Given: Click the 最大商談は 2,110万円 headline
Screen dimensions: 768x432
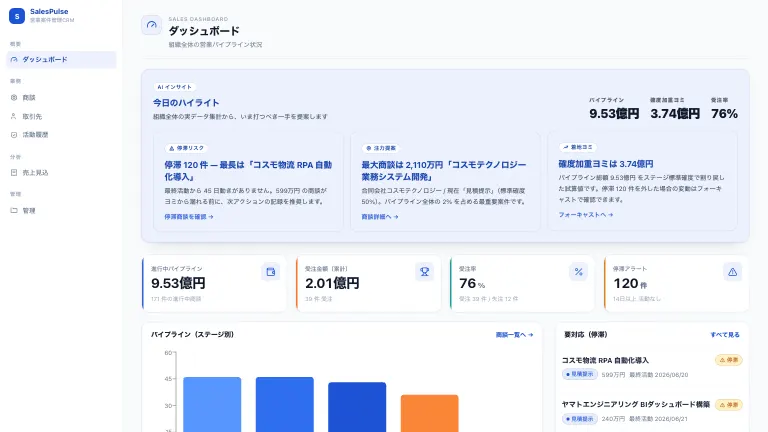Looking at the screenshot, I should 444,171.
